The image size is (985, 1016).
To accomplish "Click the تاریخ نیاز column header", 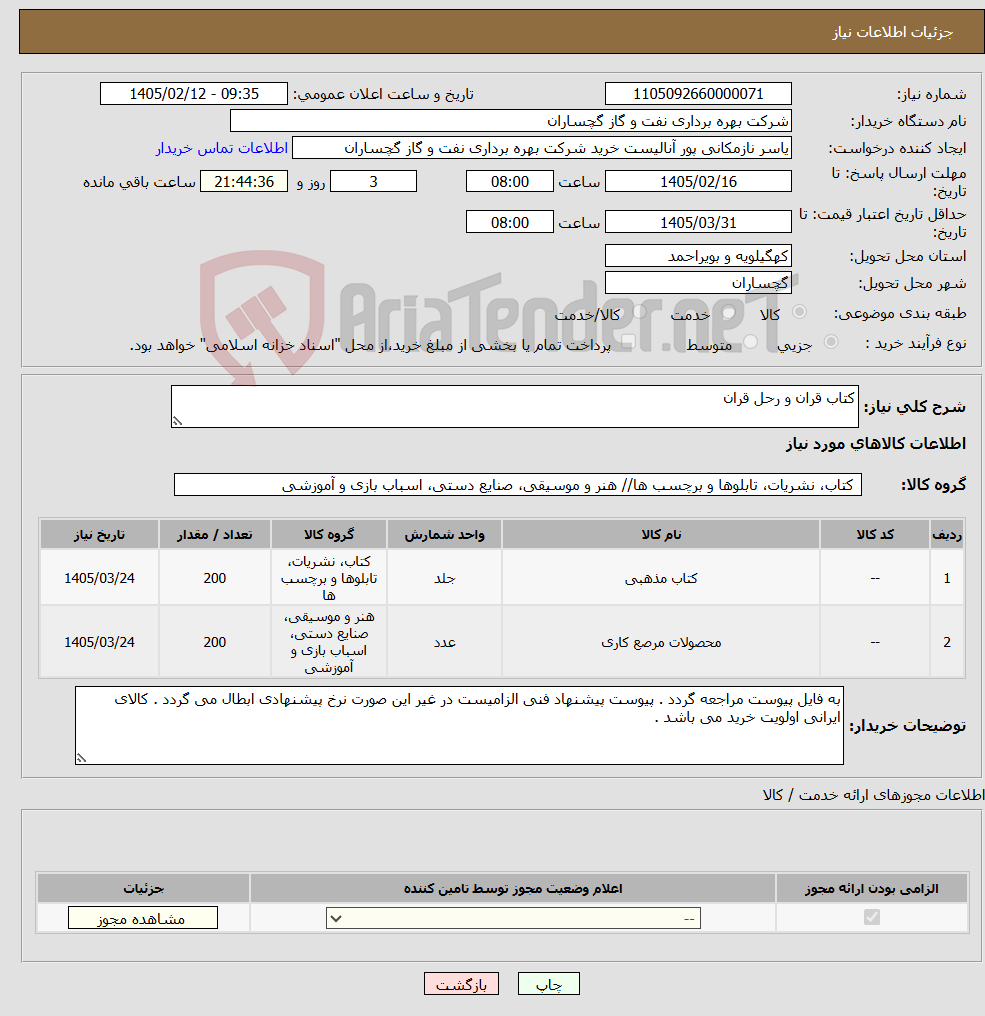I will pos(99,535).
